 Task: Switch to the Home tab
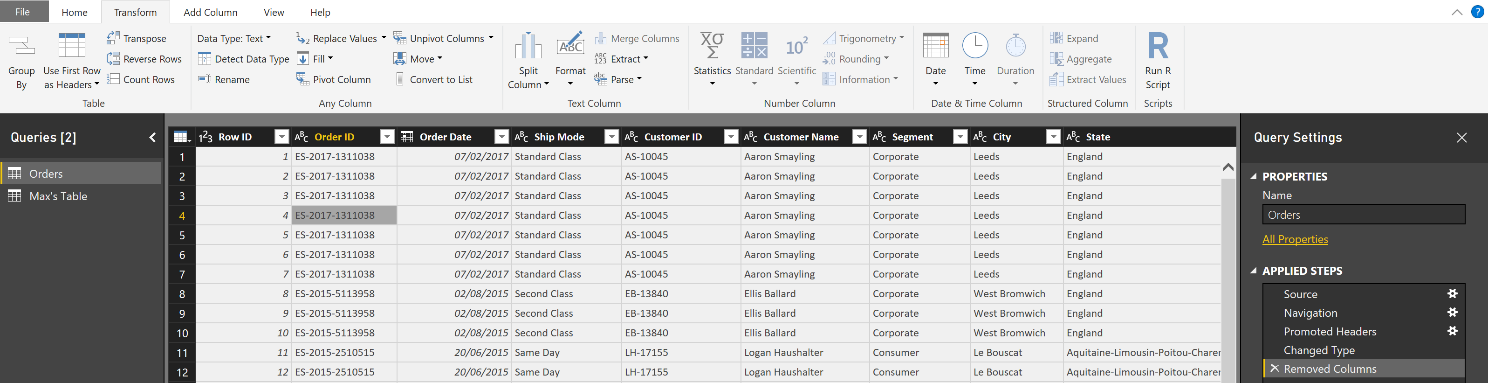(74, 12)
